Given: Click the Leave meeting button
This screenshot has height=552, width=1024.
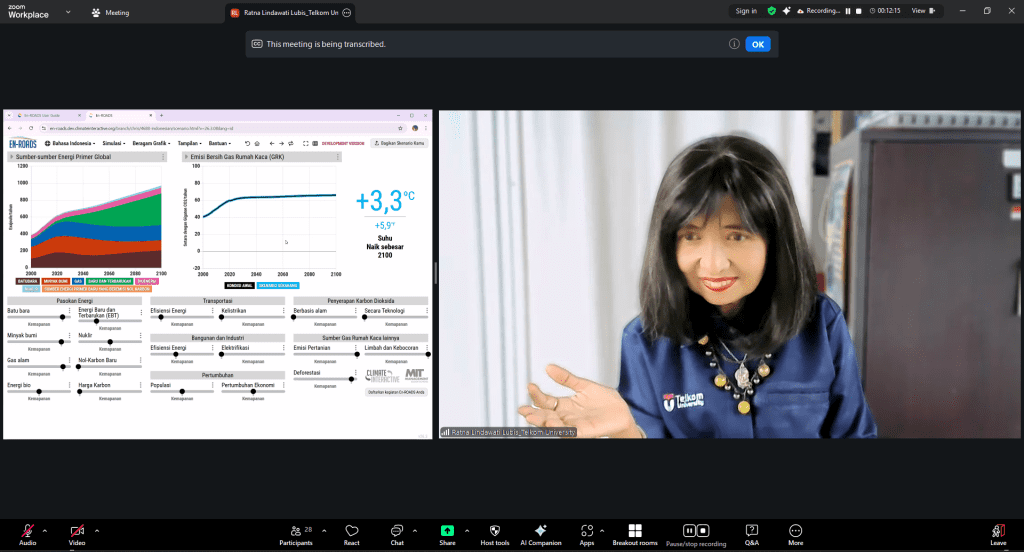Looking at the screenshot, I should pos(997,531).
